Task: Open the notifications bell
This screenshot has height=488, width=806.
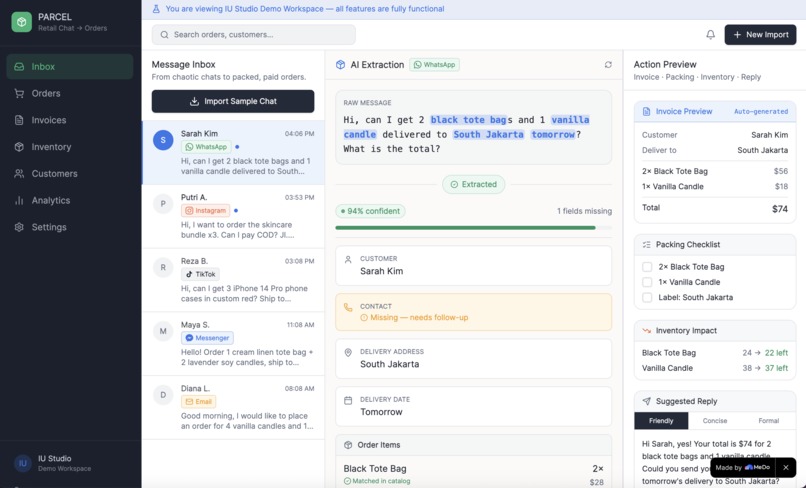Action: (710, 34)
